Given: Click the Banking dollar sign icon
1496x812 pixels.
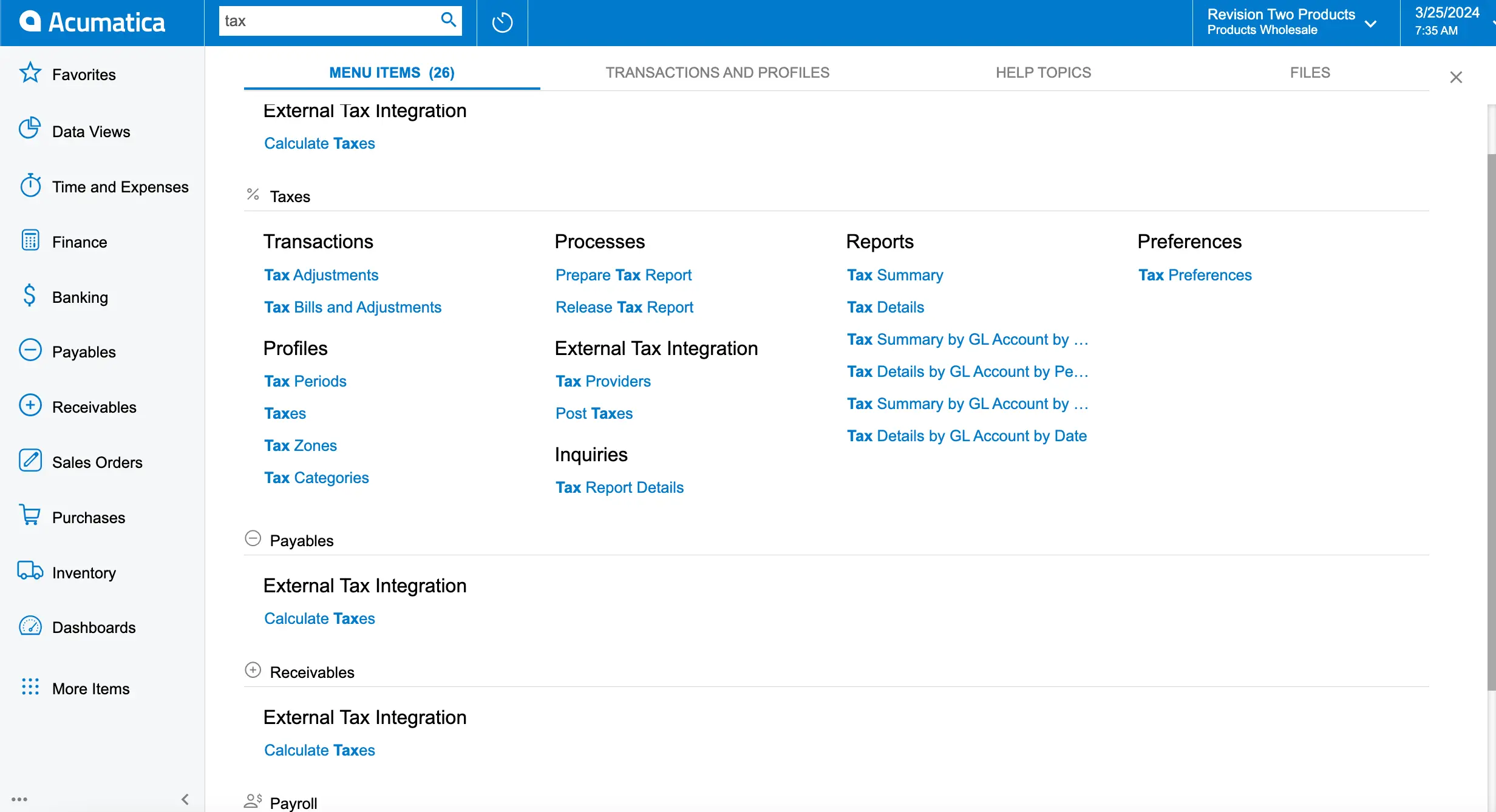Looking at the screenshot, I should coord(28,296).
